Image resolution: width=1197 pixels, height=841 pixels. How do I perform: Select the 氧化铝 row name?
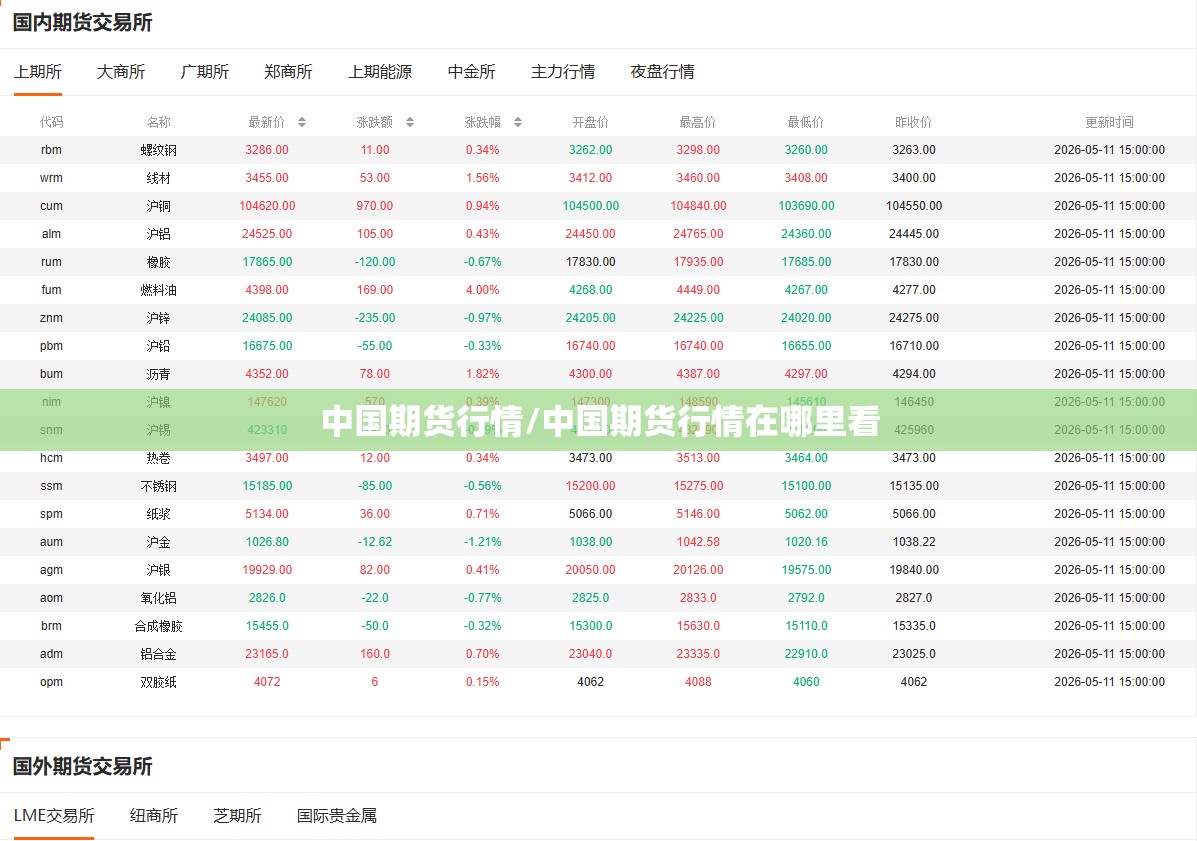click(x=159, y=598)
